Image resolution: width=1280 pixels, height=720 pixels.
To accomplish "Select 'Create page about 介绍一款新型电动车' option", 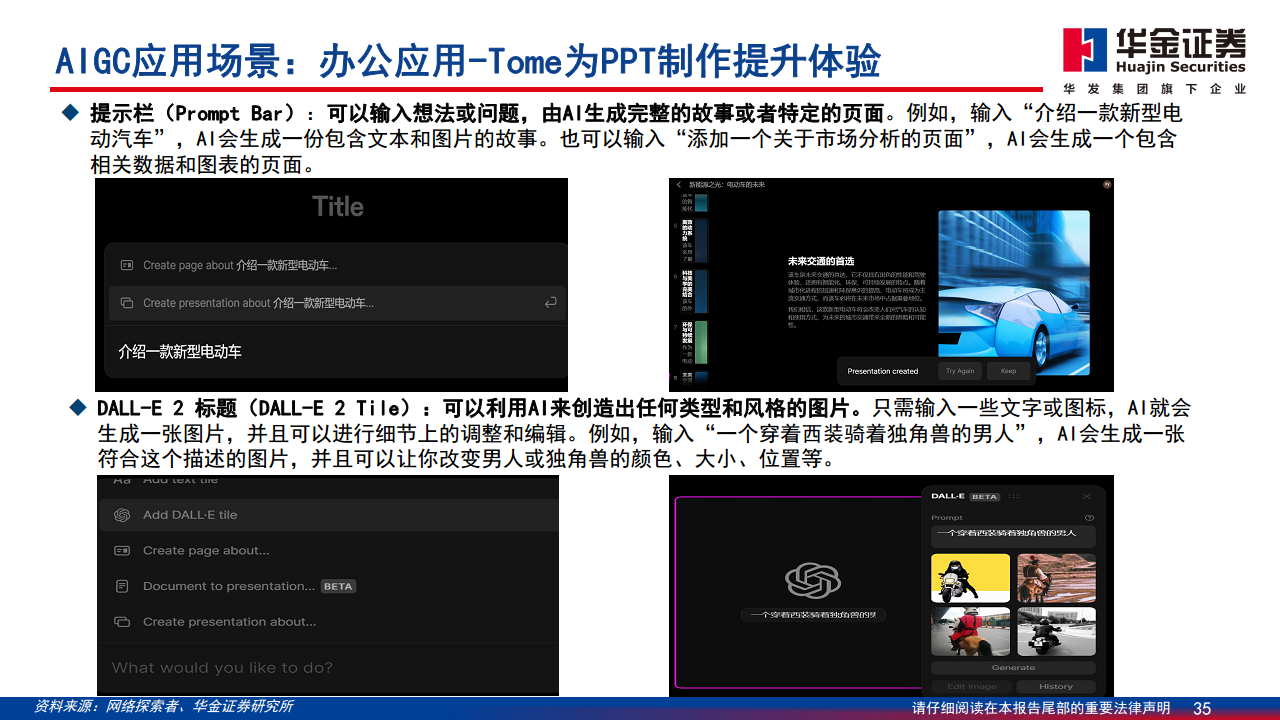I will coord(336,265).
